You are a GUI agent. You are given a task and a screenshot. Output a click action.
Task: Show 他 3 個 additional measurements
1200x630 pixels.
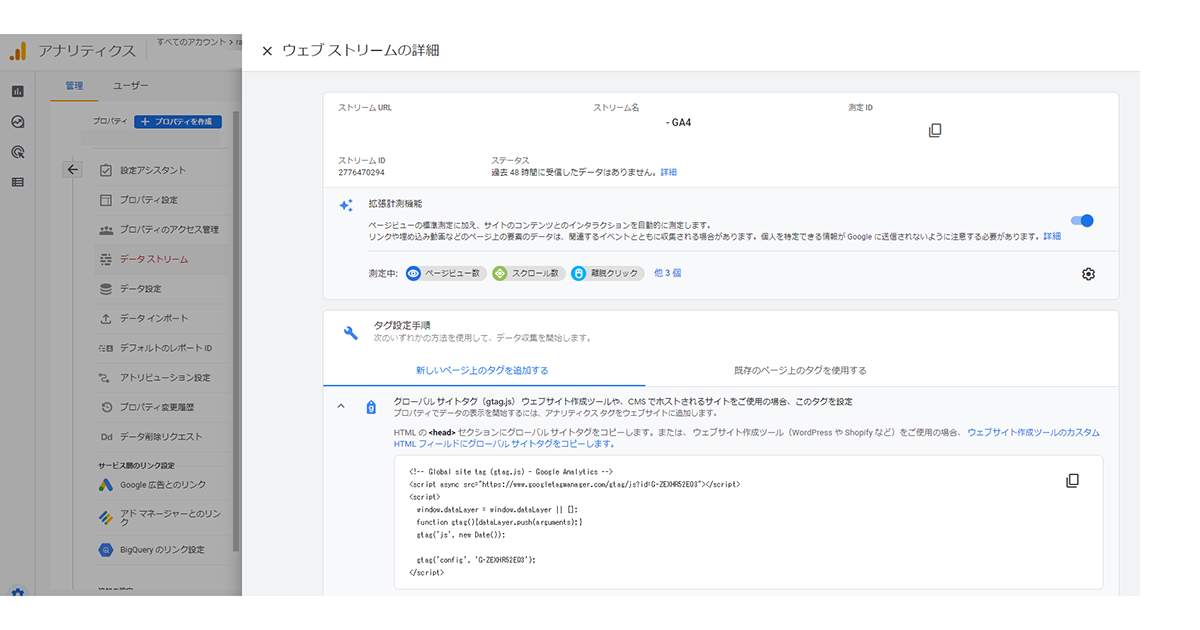point(667,273)
